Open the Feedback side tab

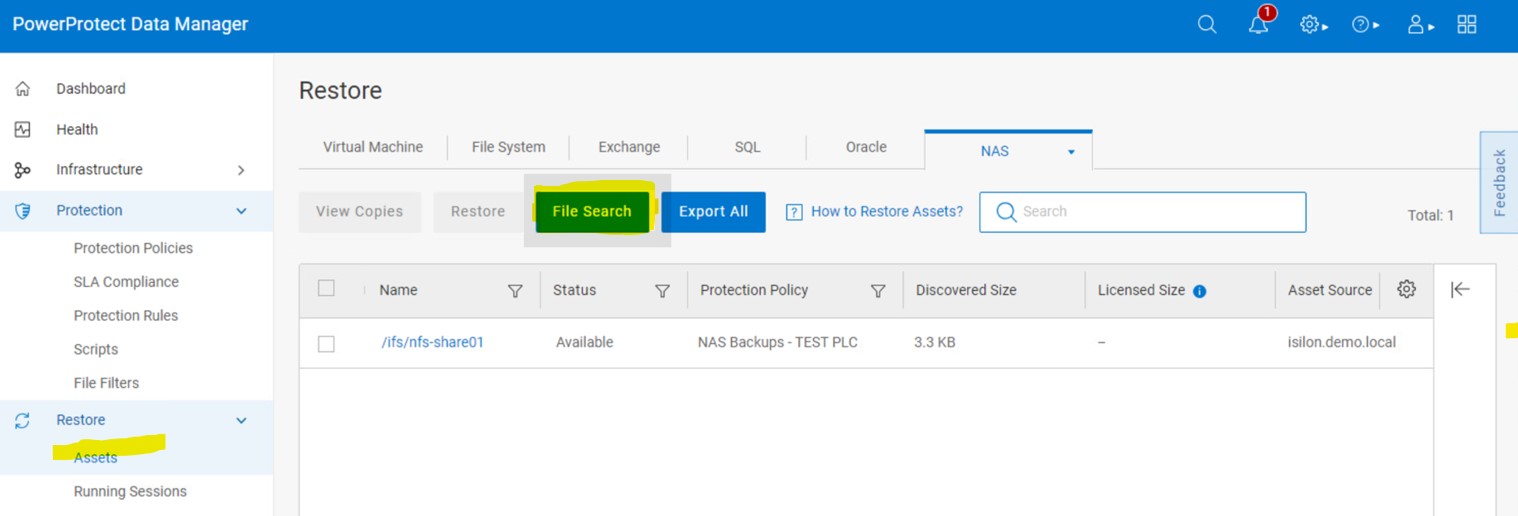(x=1499, y=182)
